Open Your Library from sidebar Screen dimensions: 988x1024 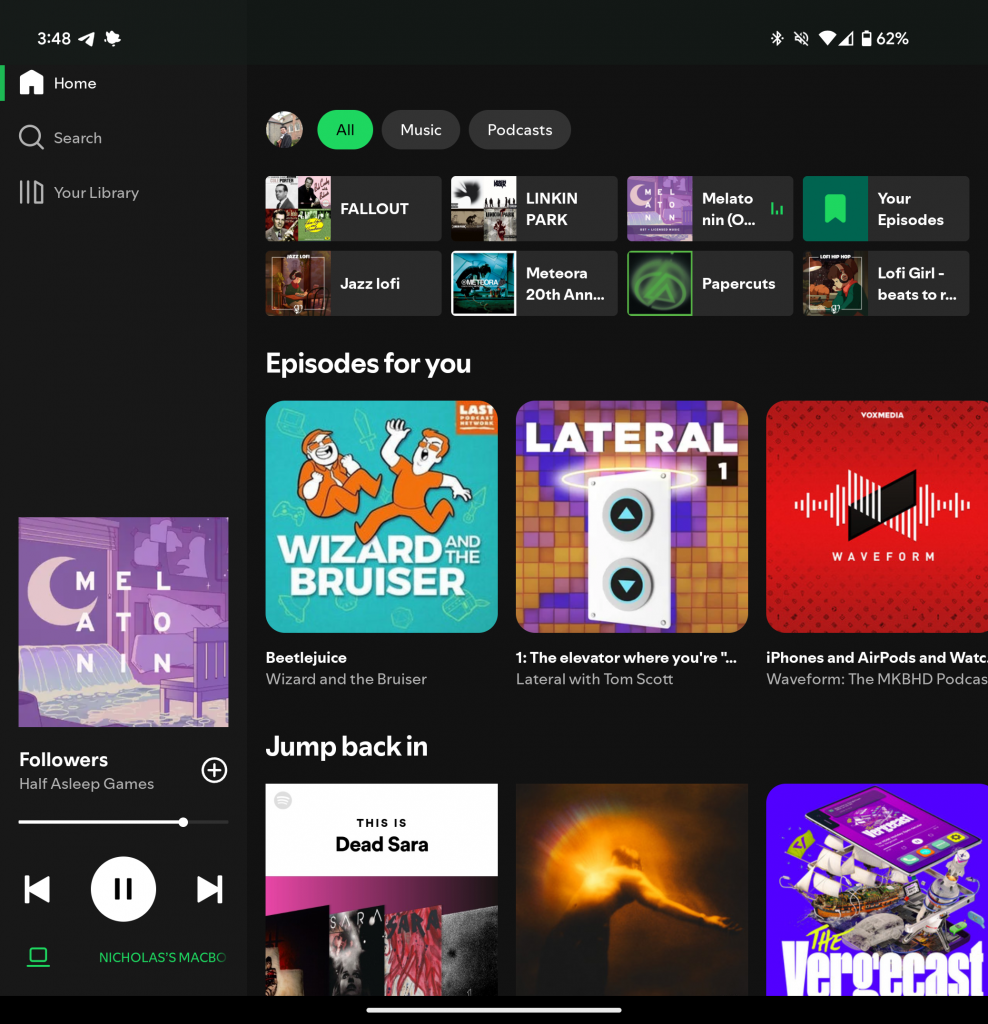coord(79,193)
